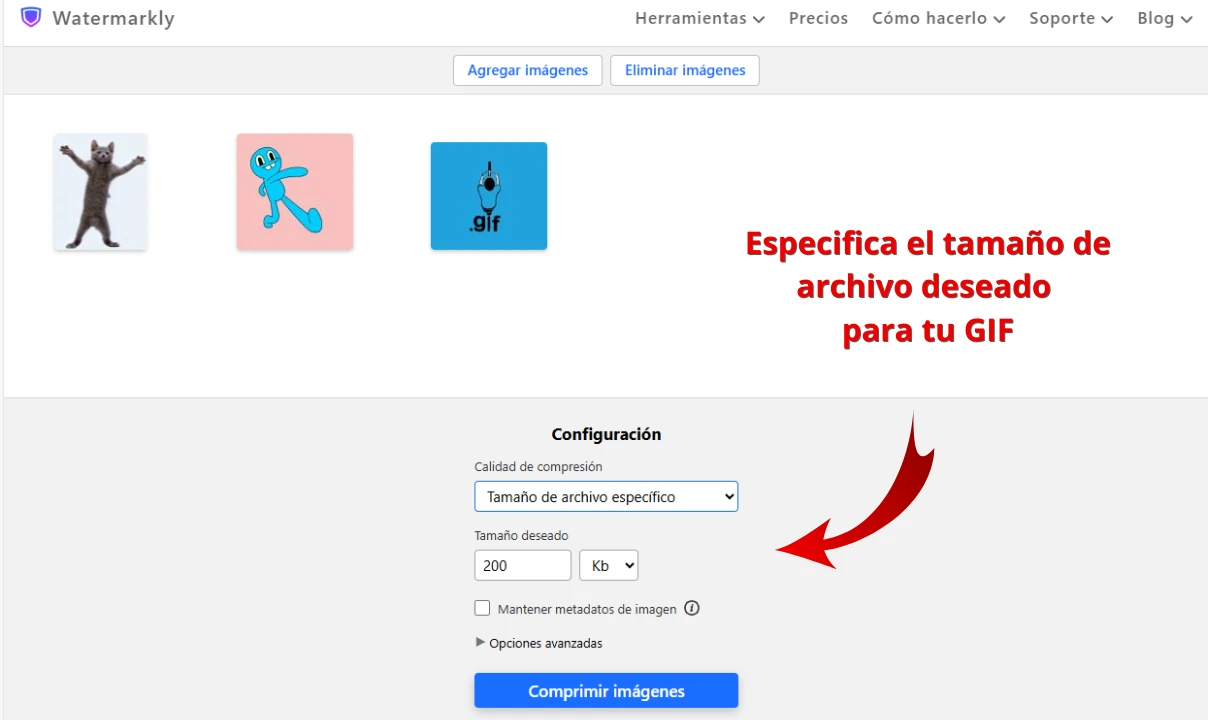Viewport: 1208px width, 720px height.
Task: Click the Watermarkly brand name text
Action: coord(113,18)
